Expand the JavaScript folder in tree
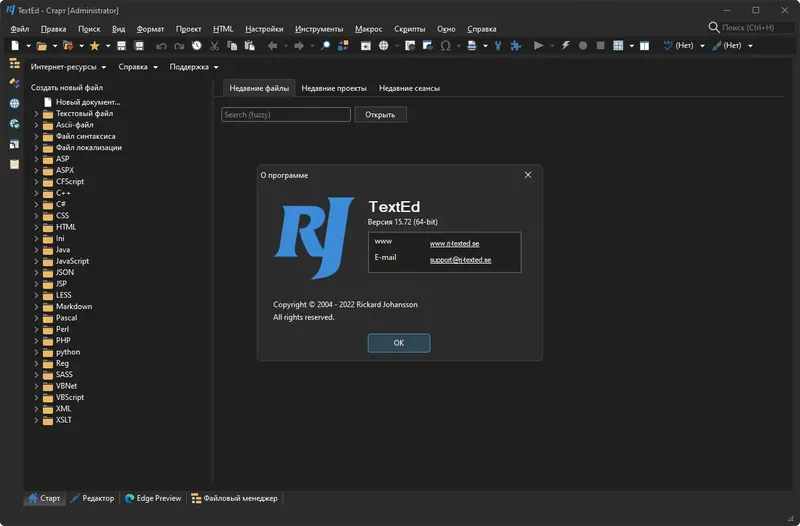This screenshot has height=526, width=800. tap(36, 261)
